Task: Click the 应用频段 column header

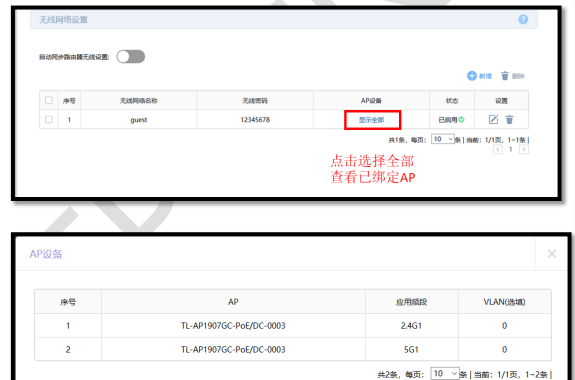Action: click(411, 302)
